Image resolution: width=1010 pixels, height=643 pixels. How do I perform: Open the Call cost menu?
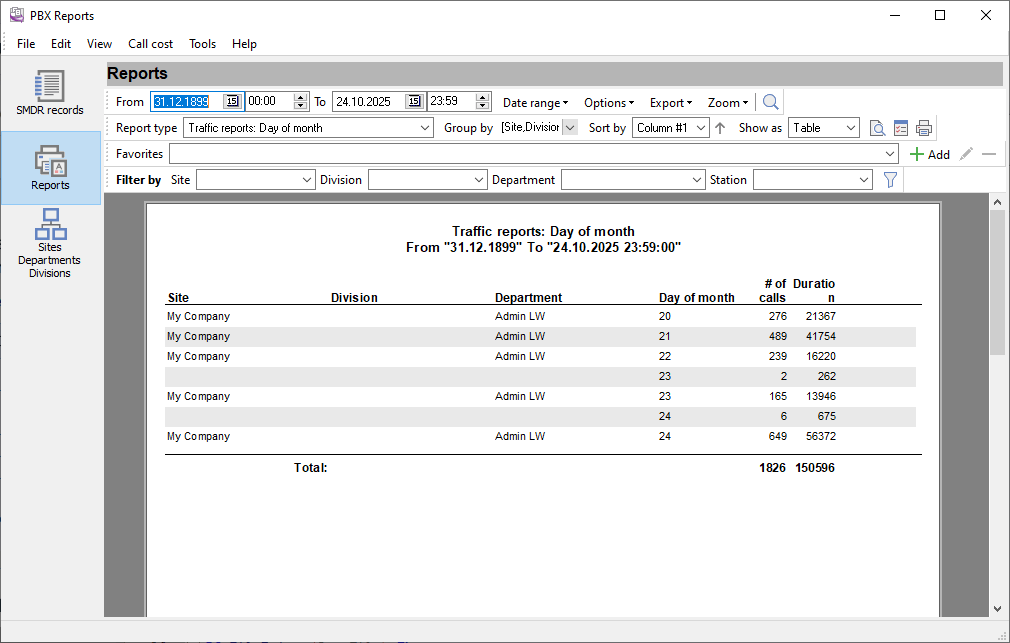[x=150, y=43]
